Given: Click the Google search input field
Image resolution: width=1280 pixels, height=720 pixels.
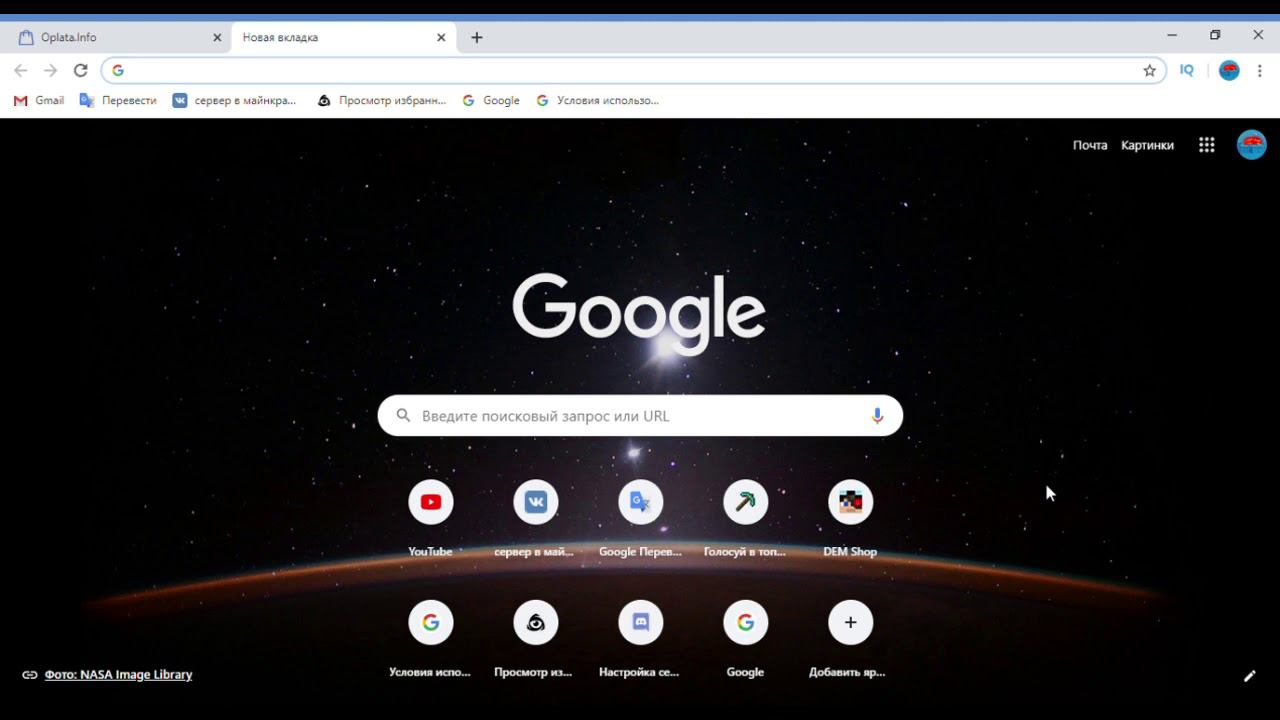Looking at the screenshot, I should 640,416.
